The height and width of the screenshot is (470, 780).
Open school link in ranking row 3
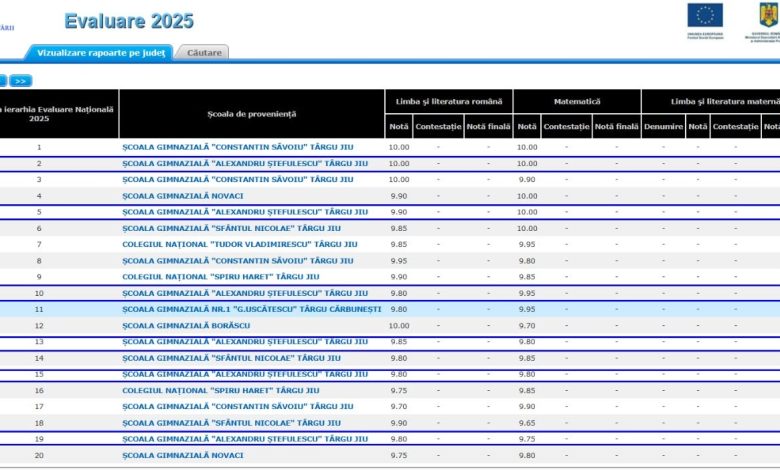pyautogui.click(x=238, y=180)
